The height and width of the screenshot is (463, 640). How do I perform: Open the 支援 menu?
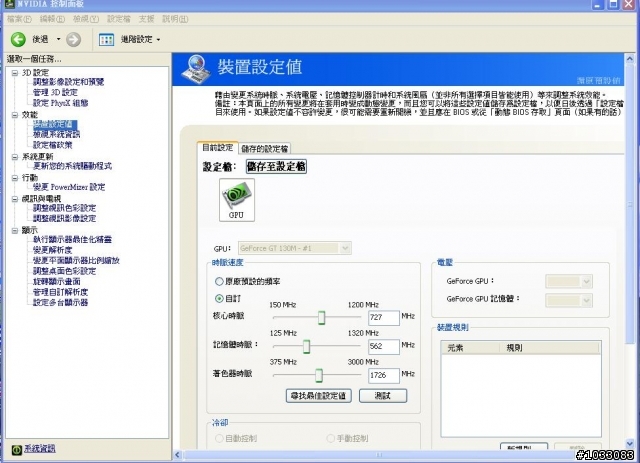coord(146,19)
